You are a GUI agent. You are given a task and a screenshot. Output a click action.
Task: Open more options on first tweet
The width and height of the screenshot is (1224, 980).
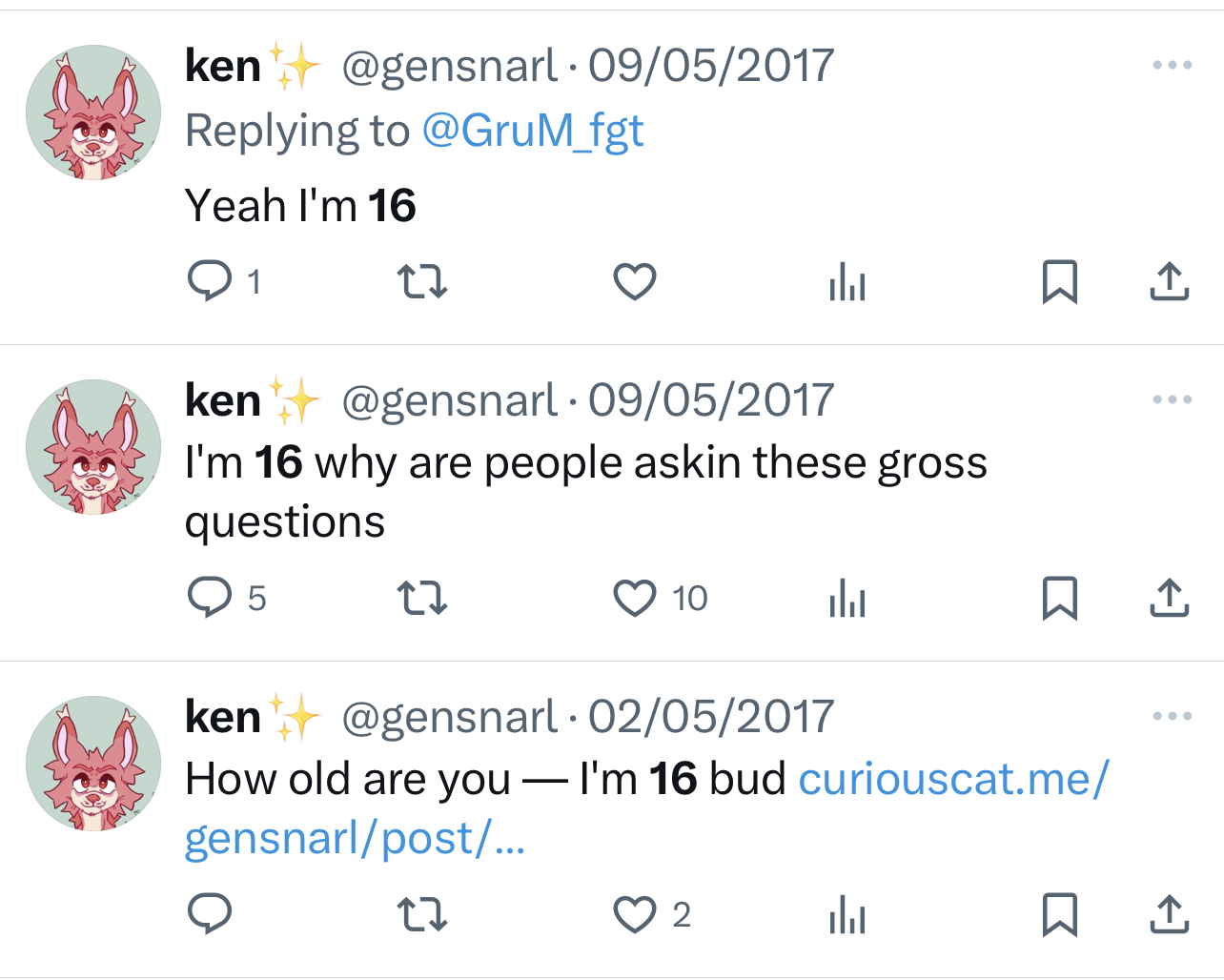(x=1172, y=65)
